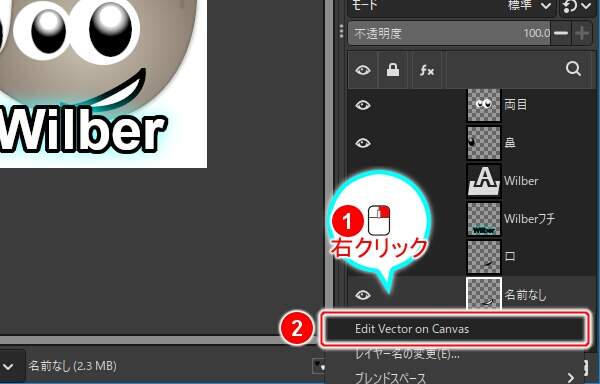Click the navigation icon at canvas corner
This screenshot has width=600, height=384.
pyautogui.click(x=318, y=366)
